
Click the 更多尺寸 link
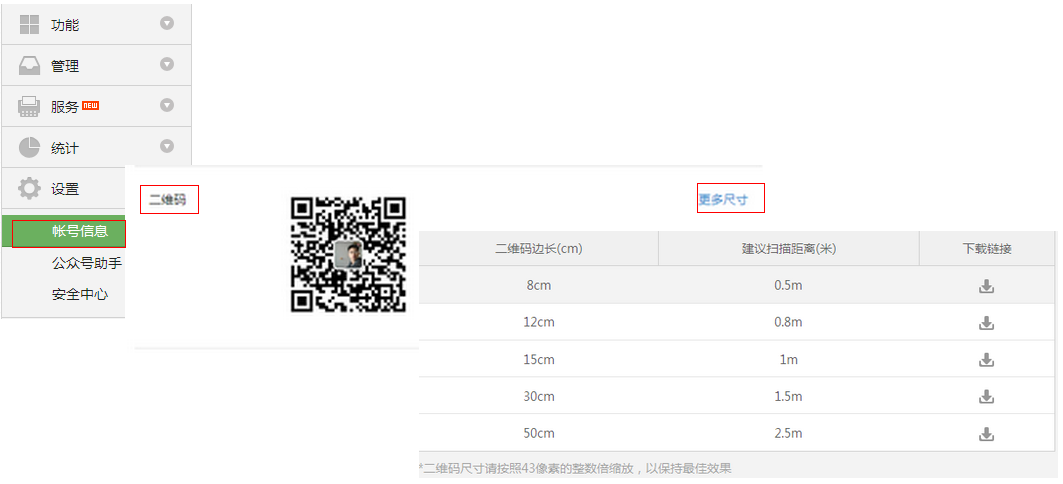[723, 199]
